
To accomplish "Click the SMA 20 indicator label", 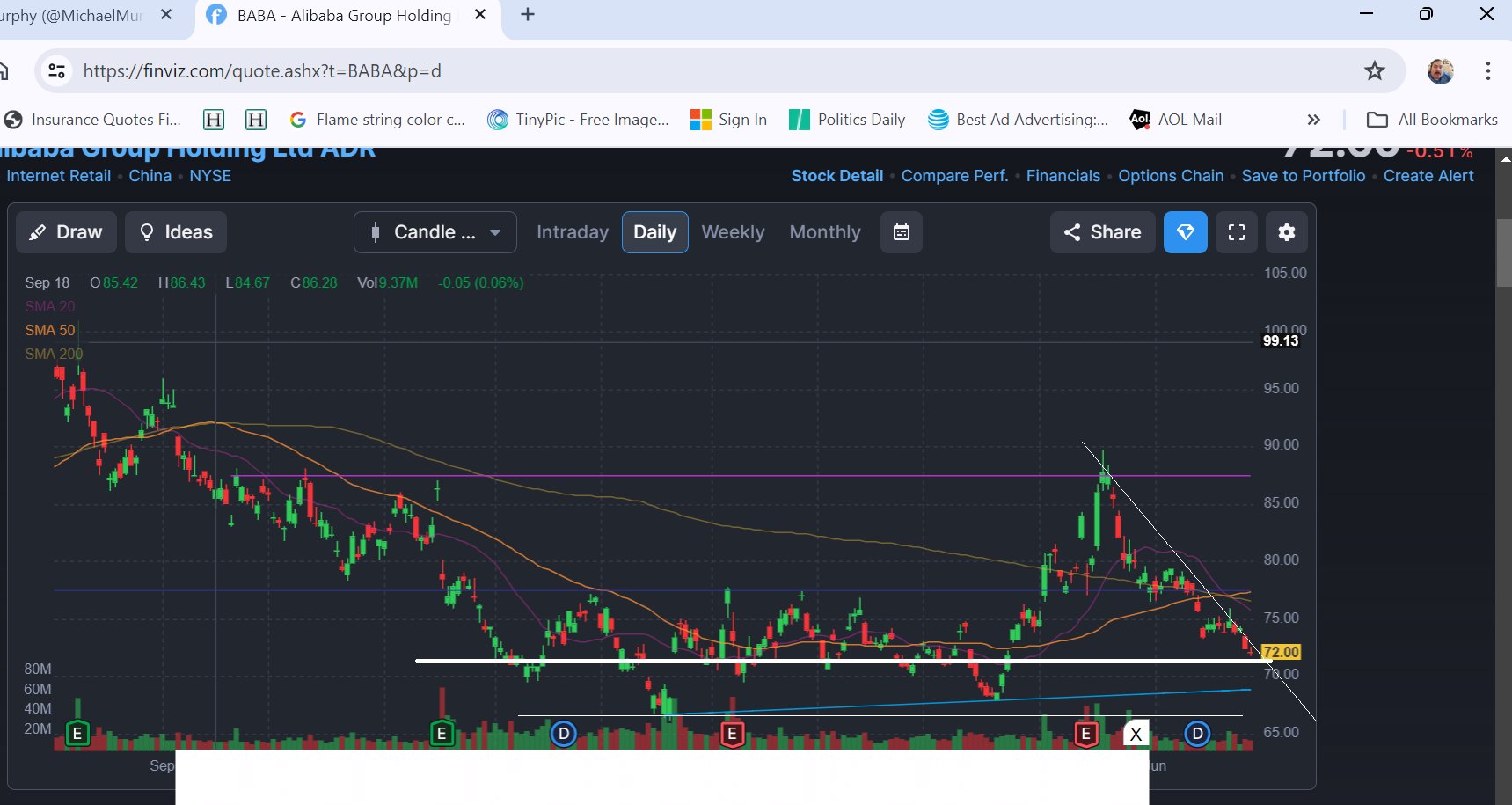I will coord(50,306).
